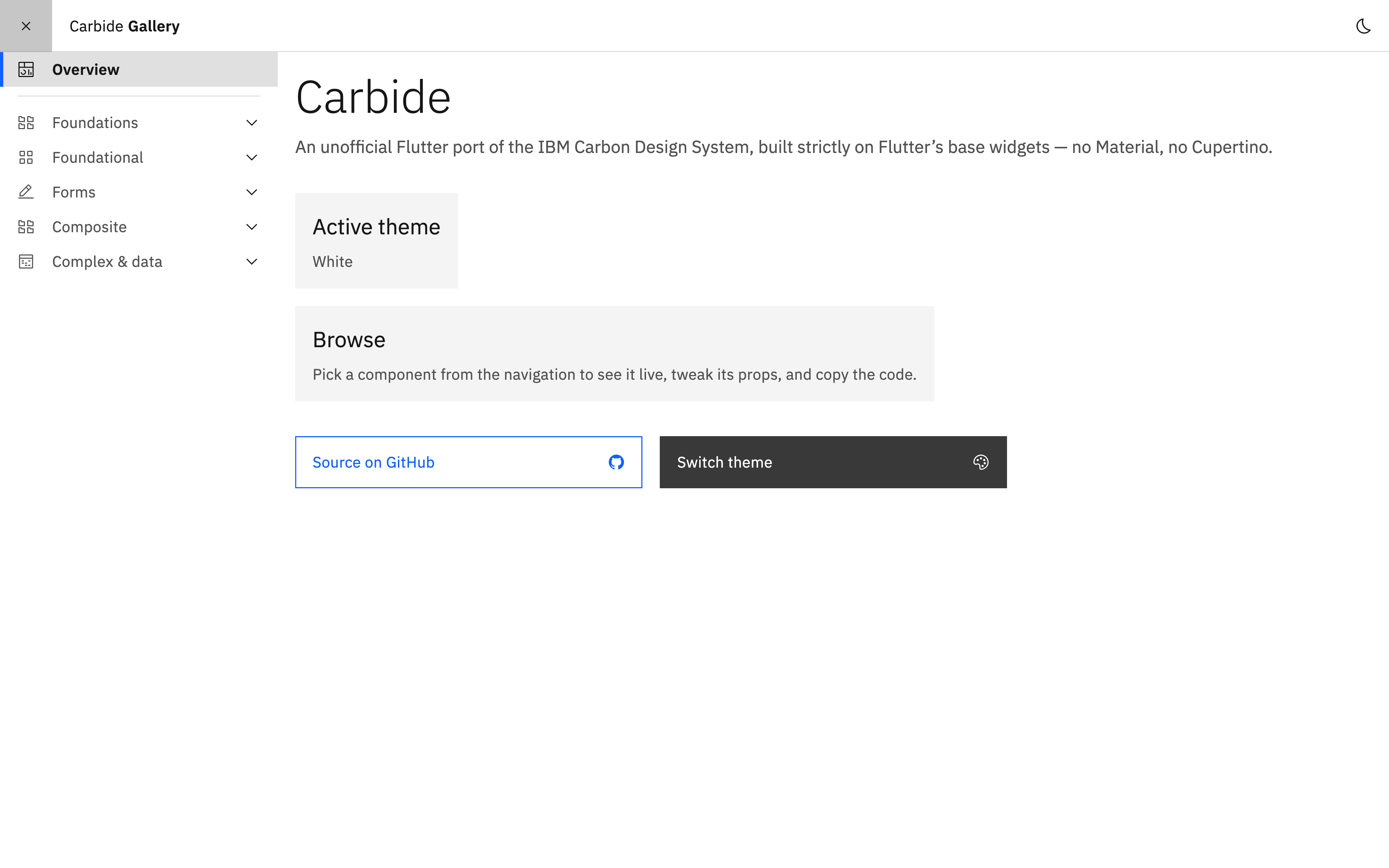Viewport: 1389px width, 868px height.
Task: Expand the Foundational section chevron
Action: coord(251,157)
